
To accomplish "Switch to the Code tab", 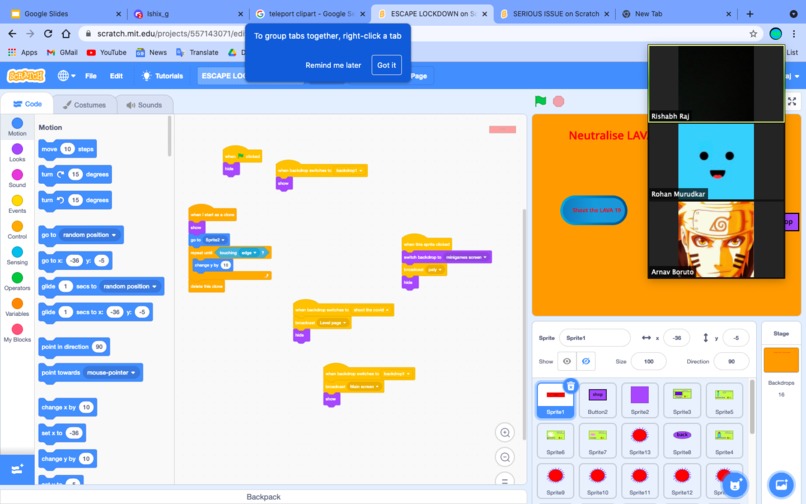I will tap(27, 104).
